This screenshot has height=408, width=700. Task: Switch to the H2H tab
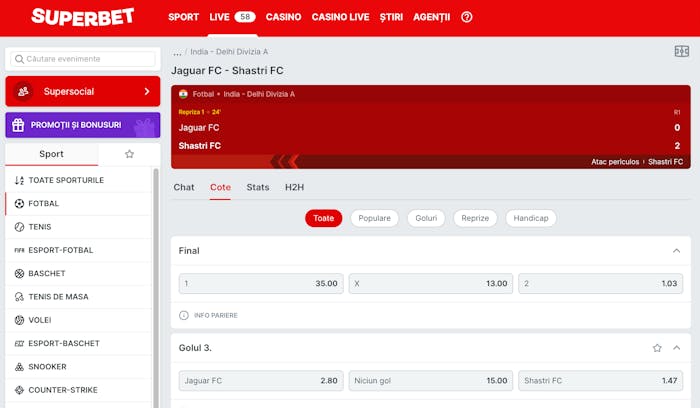pyautogui.click(x=295, y=187)
